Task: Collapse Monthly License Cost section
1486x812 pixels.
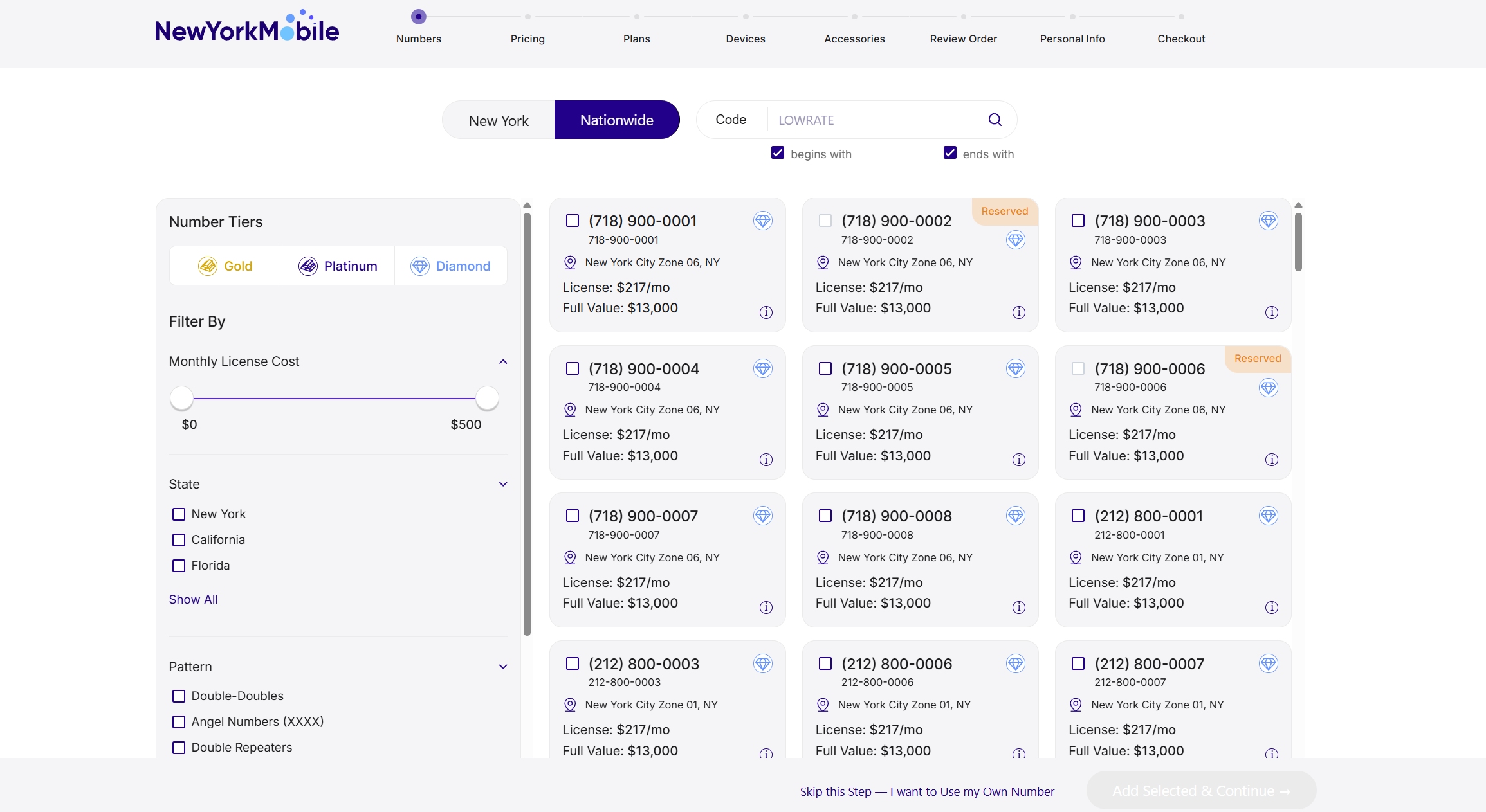Action: coord(503,362)
